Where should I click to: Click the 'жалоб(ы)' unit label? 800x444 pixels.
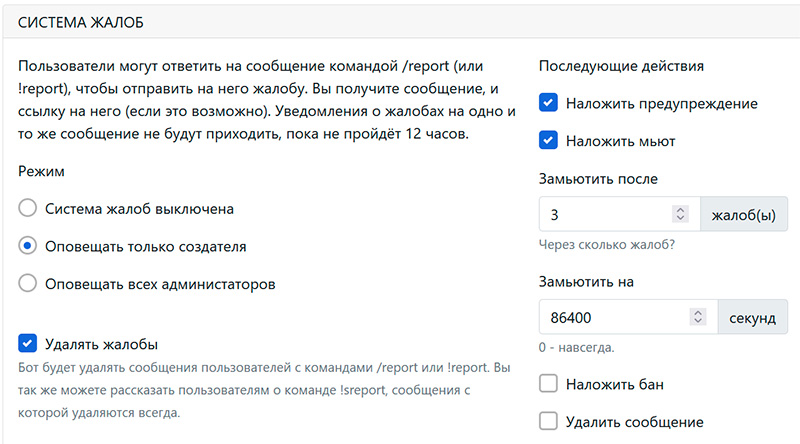tap(743, 214)
